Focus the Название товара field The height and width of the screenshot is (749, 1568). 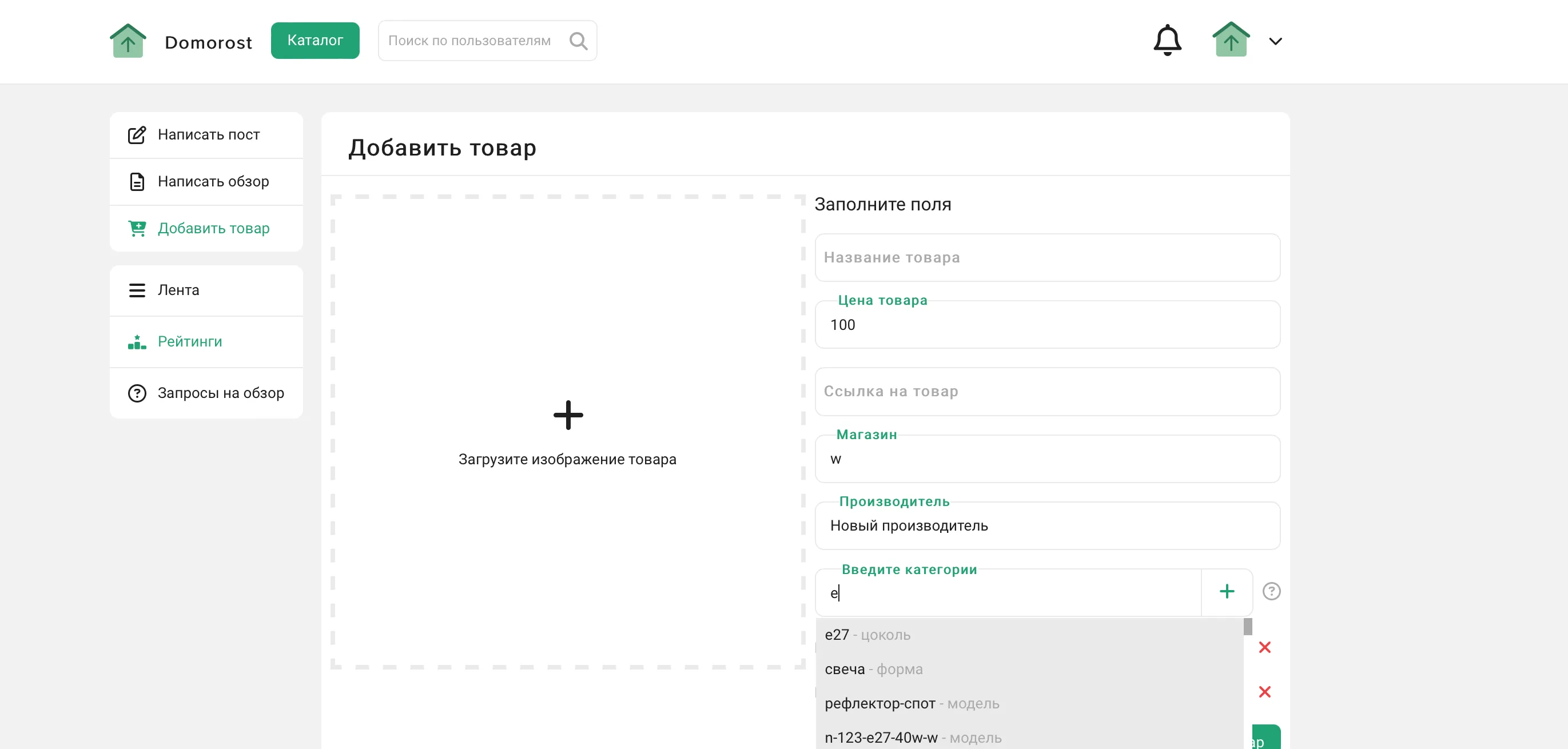pos(1046,257)
